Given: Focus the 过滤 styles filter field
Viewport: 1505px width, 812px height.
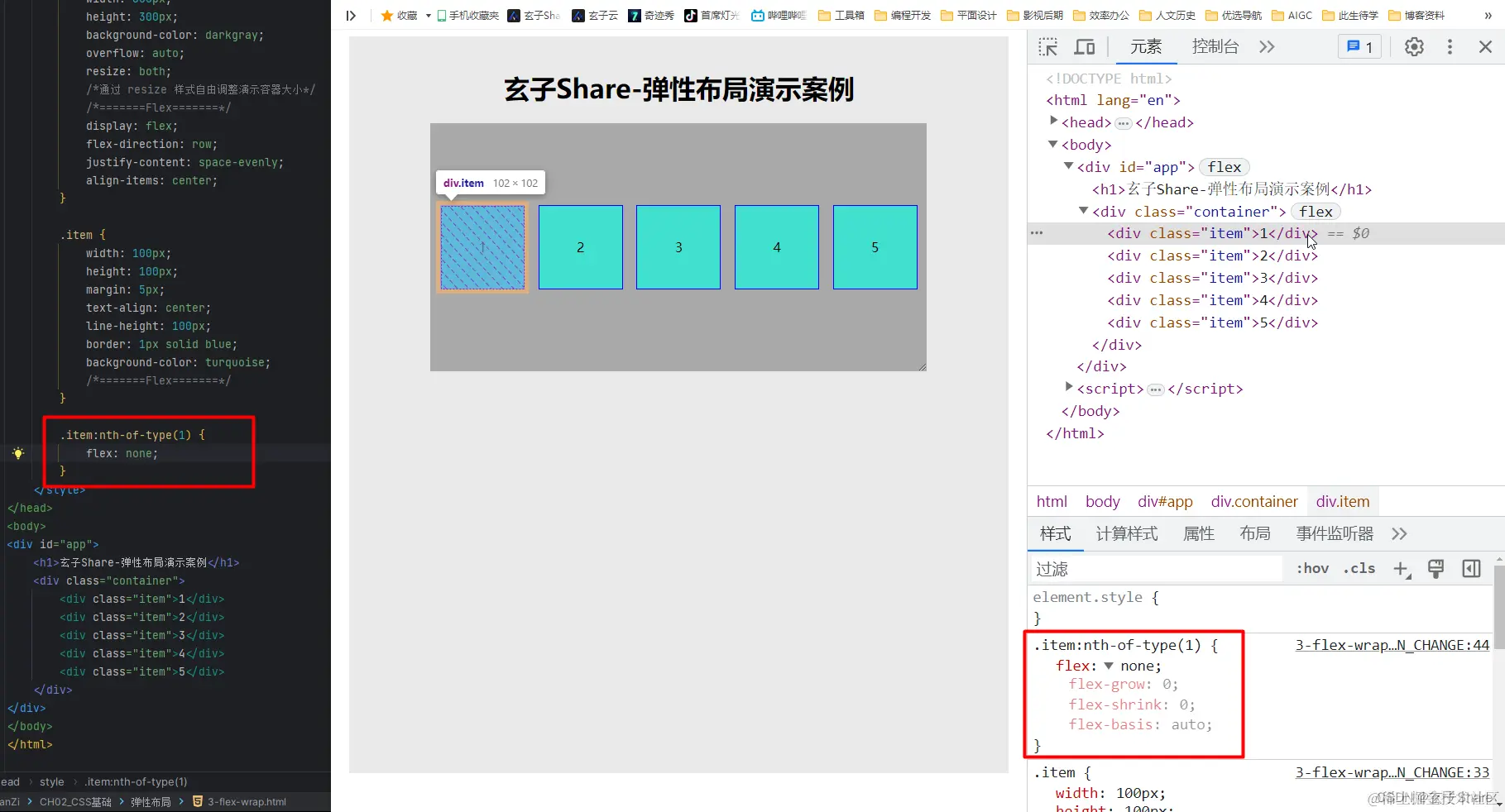Looking at the screenshot, I should pos(1155,569).
